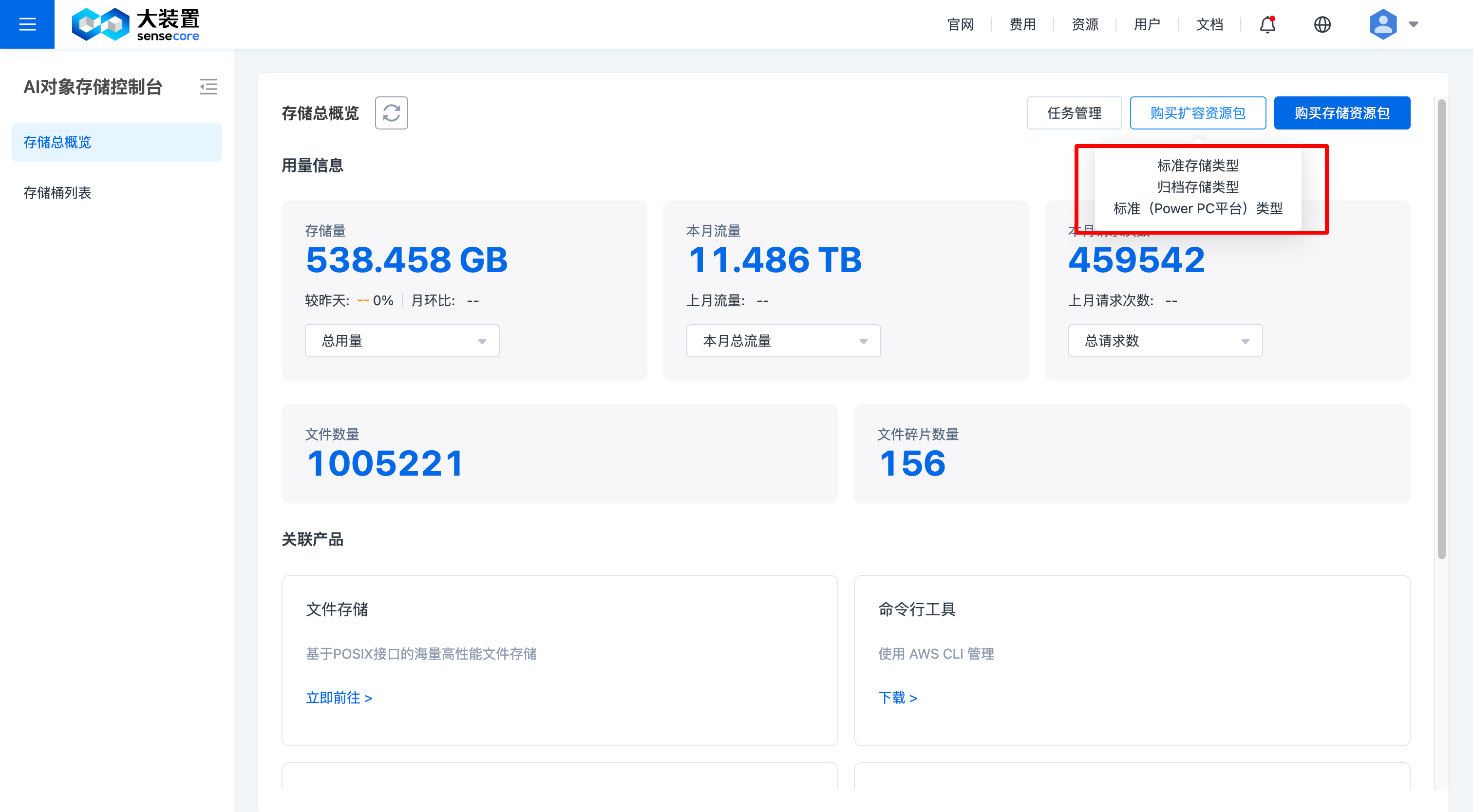Select 存储桶列表 in sidebar
This screenshot has width=1473, height=812.
pyautogui.click(x=57, y=193)
